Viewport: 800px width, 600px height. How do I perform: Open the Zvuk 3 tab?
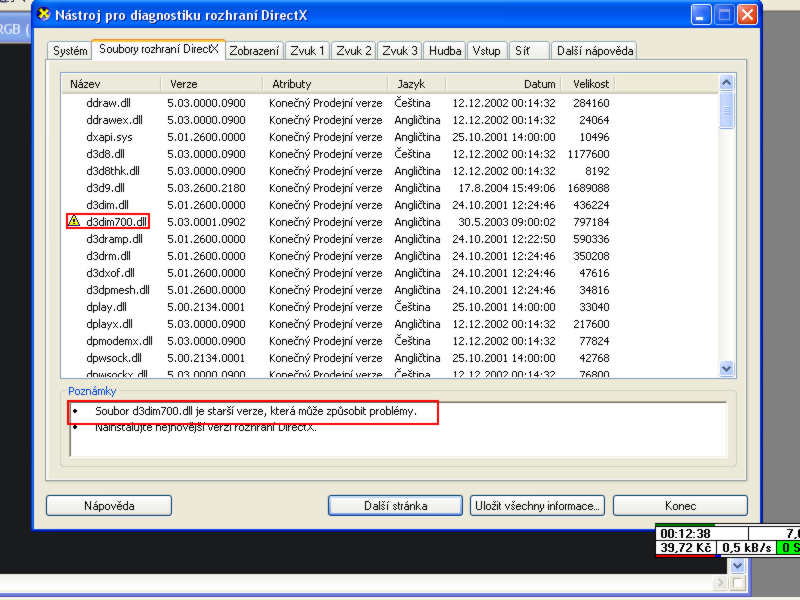point(399,51)
